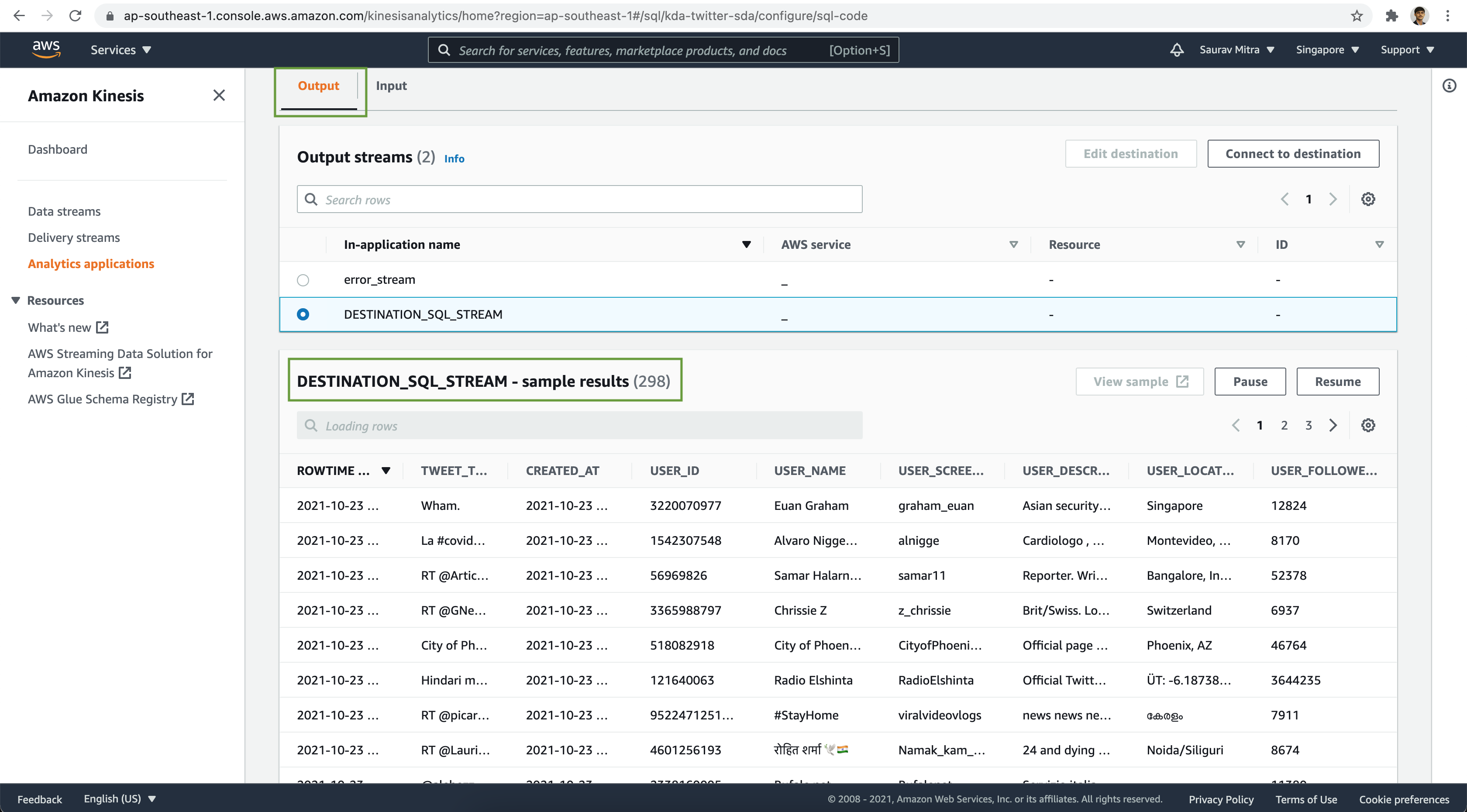1467x812 pixels.
Task: Select DESTINATION_SQL_STREAM radio button
Action: [x=303, y=314]
